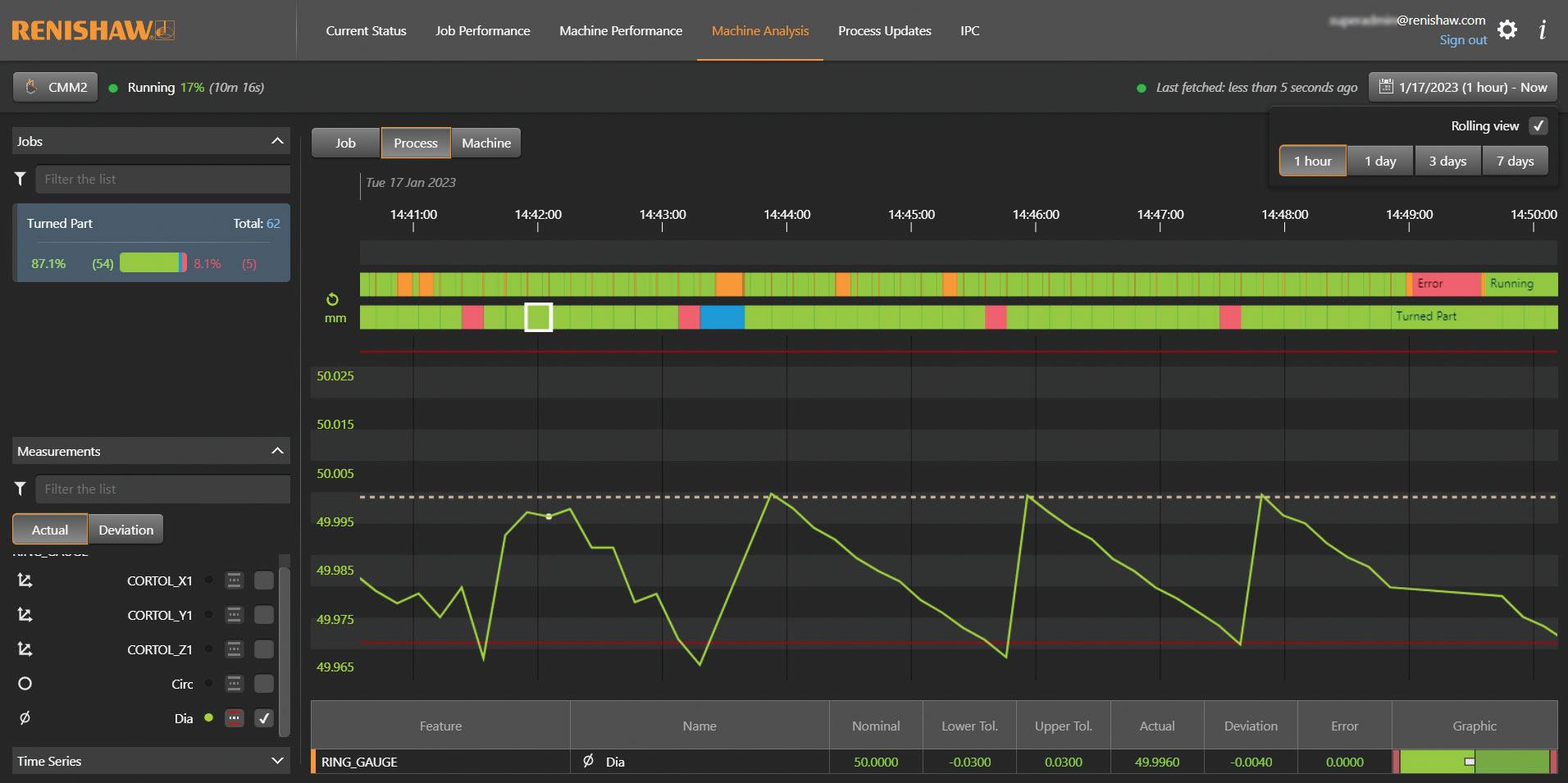This screenshot has height=783, width=1568.
Task: Click the filter funnel icon in Measurements panel
Action: click(x=21, y=489)
